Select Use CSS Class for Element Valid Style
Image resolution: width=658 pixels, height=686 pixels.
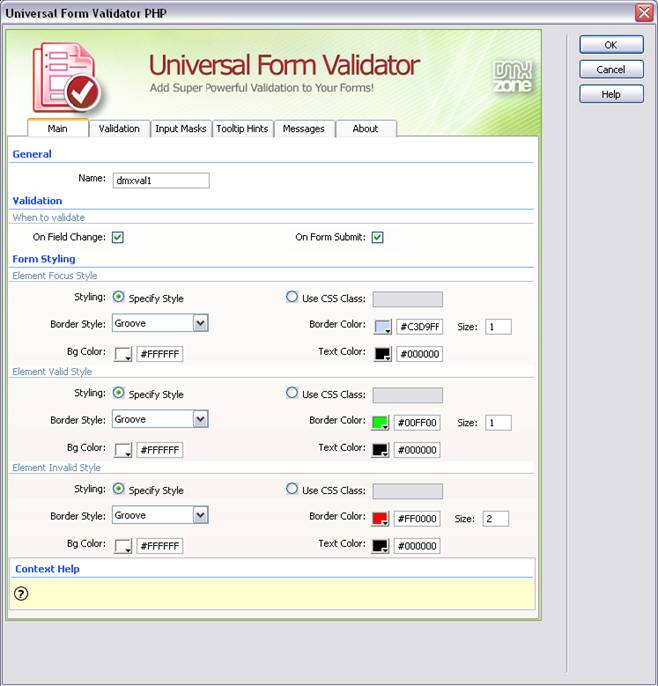(x=292, y=393)
